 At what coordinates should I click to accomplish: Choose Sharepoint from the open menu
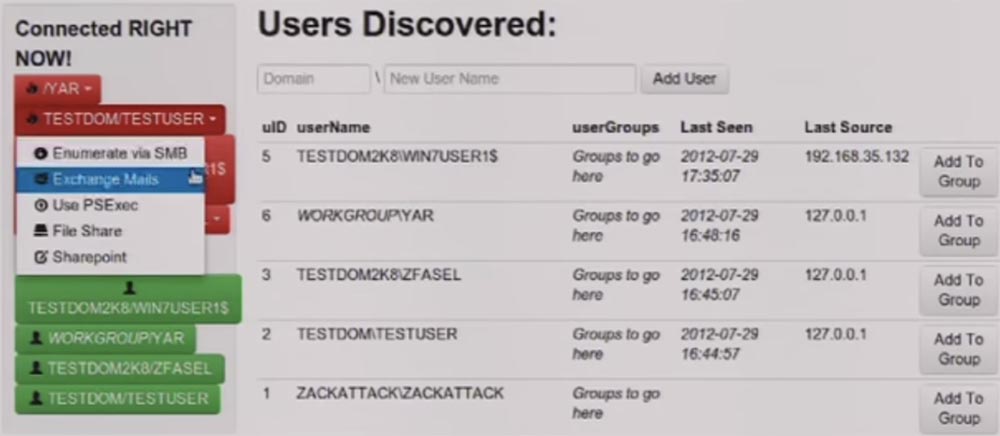coord(89,257)
